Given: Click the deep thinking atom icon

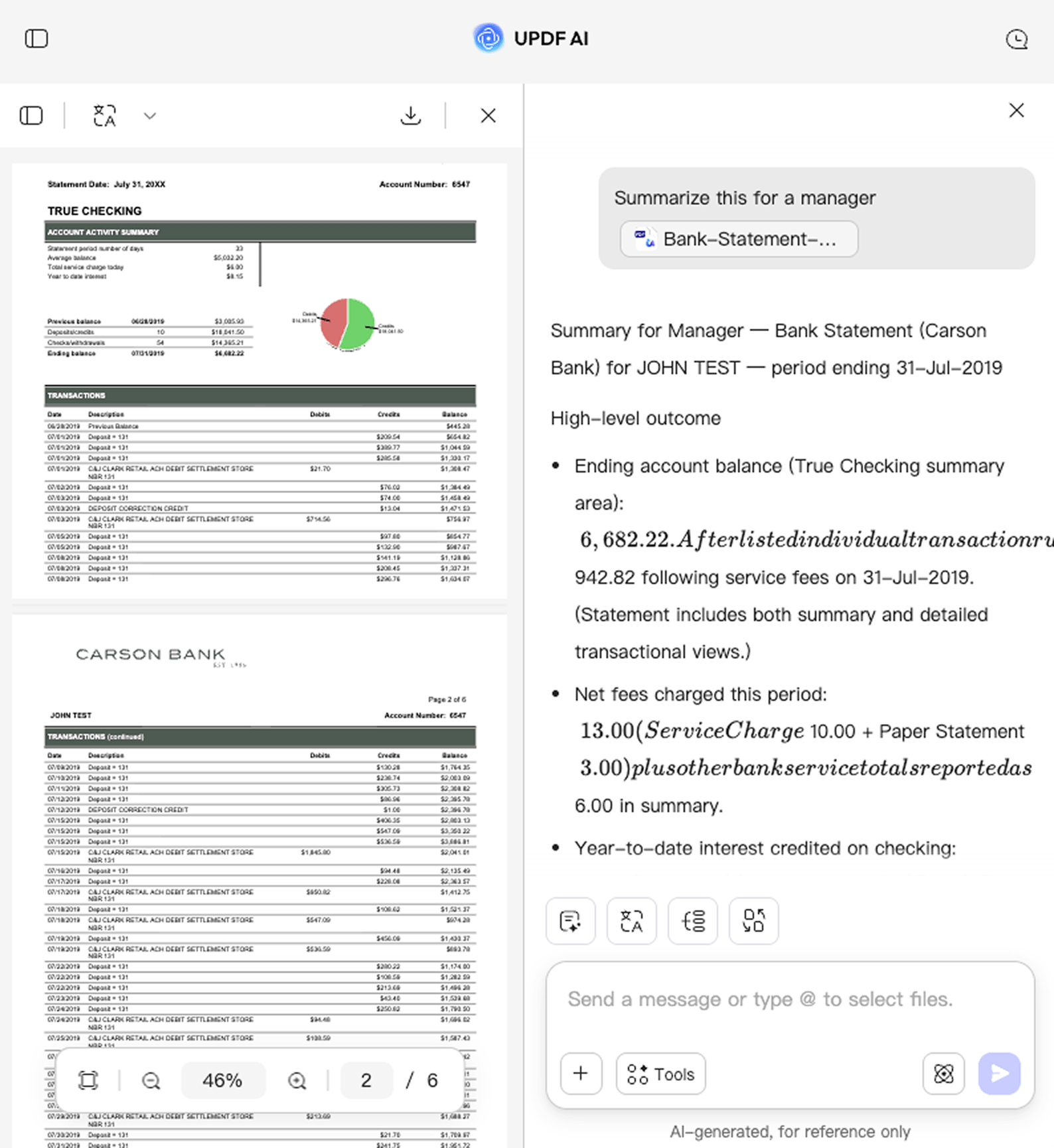Looking at the screenshot, I should pos(943,1073).
